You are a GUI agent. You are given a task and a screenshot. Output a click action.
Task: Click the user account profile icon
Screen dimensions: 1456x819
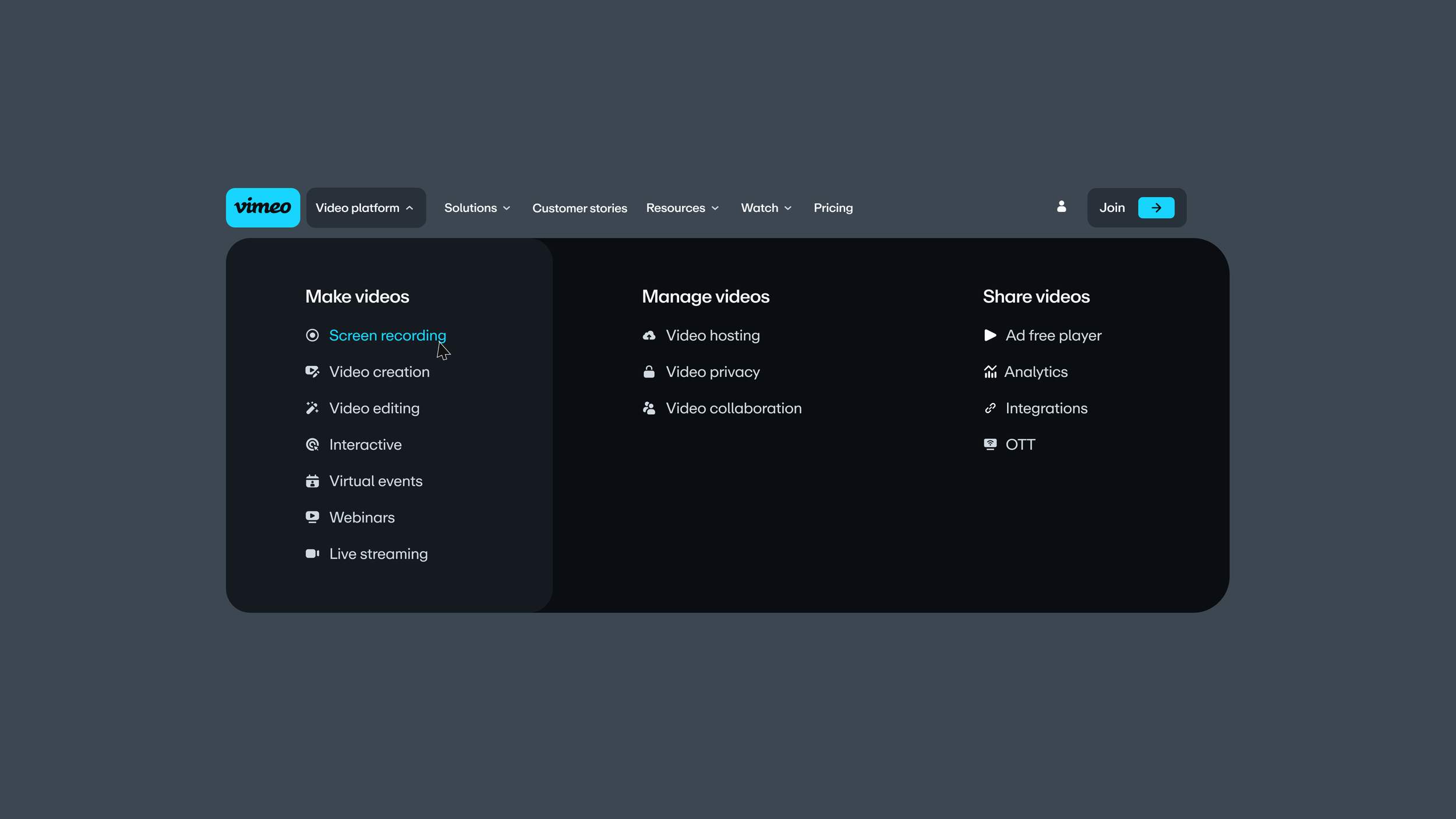(1061, 207)
